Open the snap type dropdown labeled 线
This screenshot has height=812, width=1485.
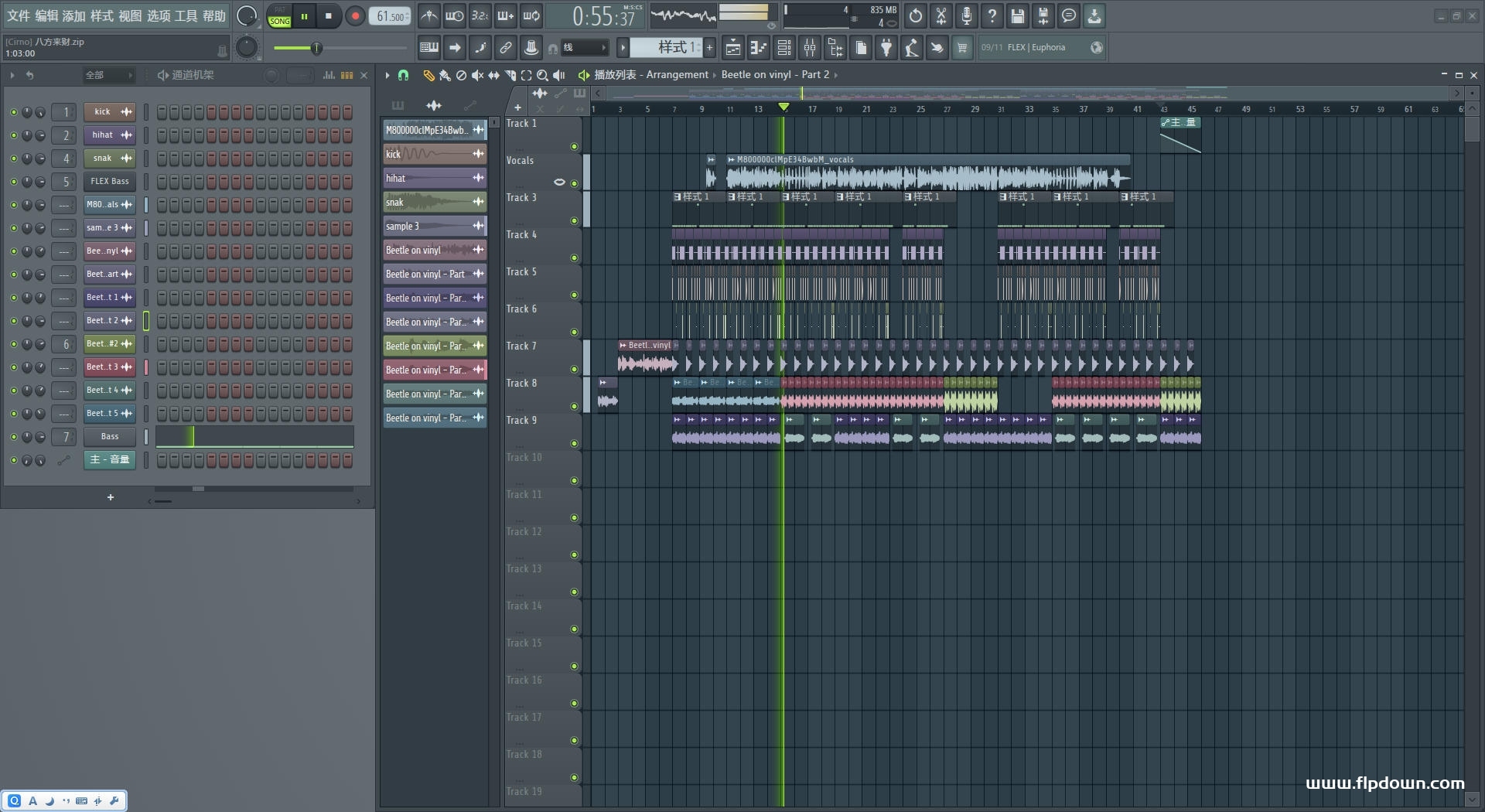[585, 48]
